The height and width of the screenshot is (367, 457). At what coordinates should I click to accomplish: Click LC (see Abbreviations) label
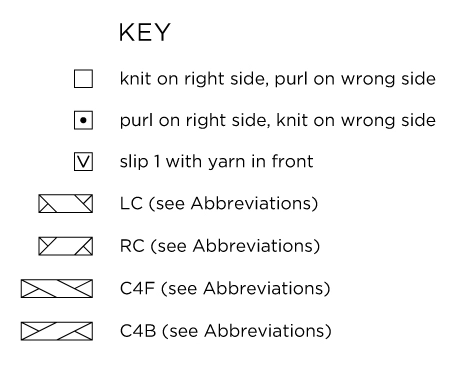click(x=219, y=204)
